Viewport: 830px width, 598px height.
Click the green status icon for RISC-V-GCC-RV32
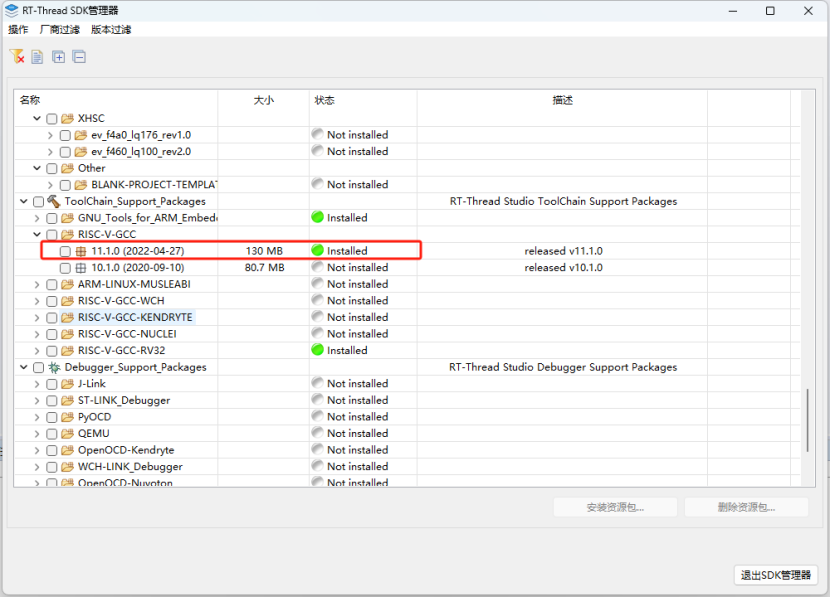317,350
